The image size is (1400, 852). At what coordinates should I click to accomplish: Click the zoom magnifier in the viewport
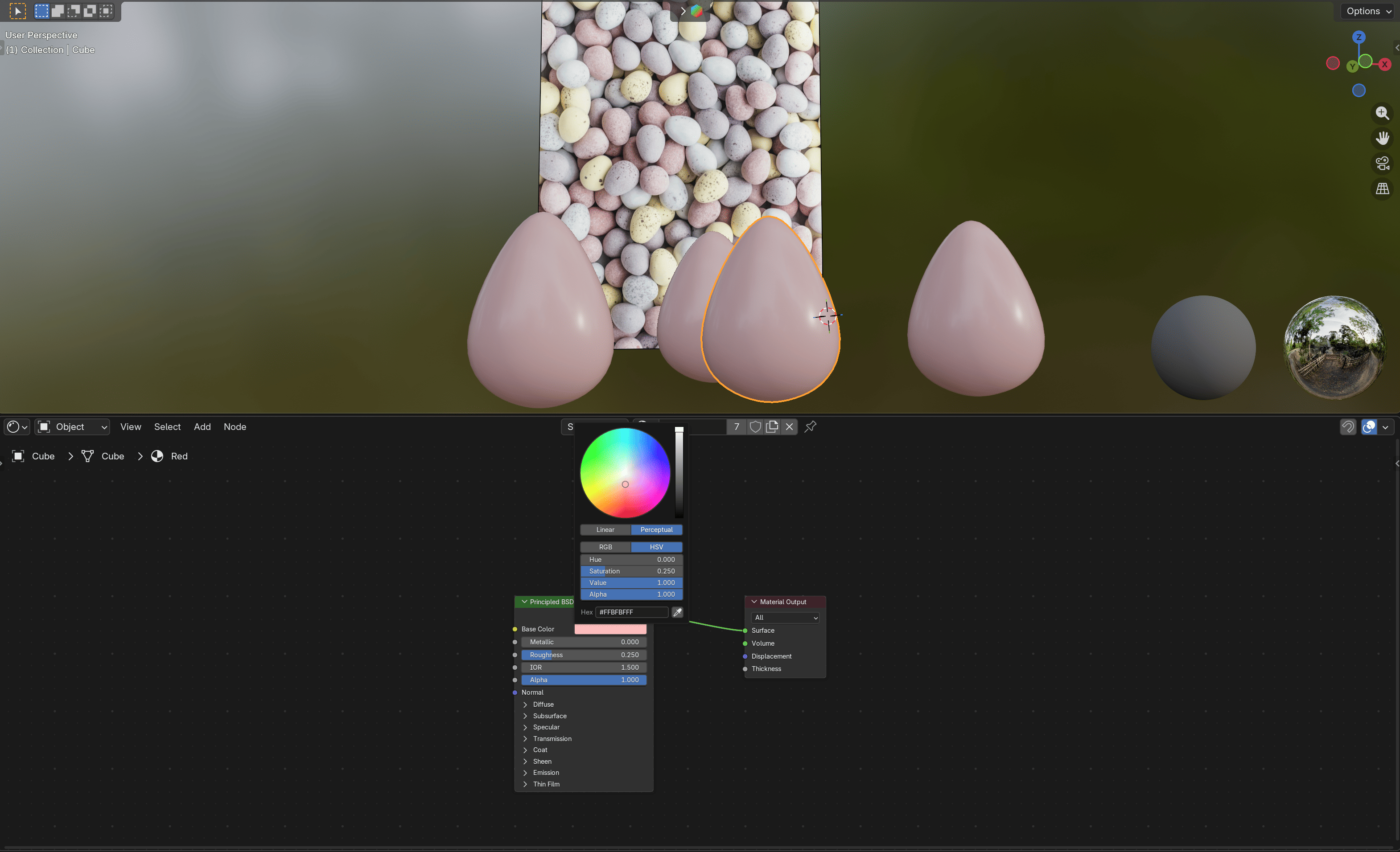(x=1382, y=113)
